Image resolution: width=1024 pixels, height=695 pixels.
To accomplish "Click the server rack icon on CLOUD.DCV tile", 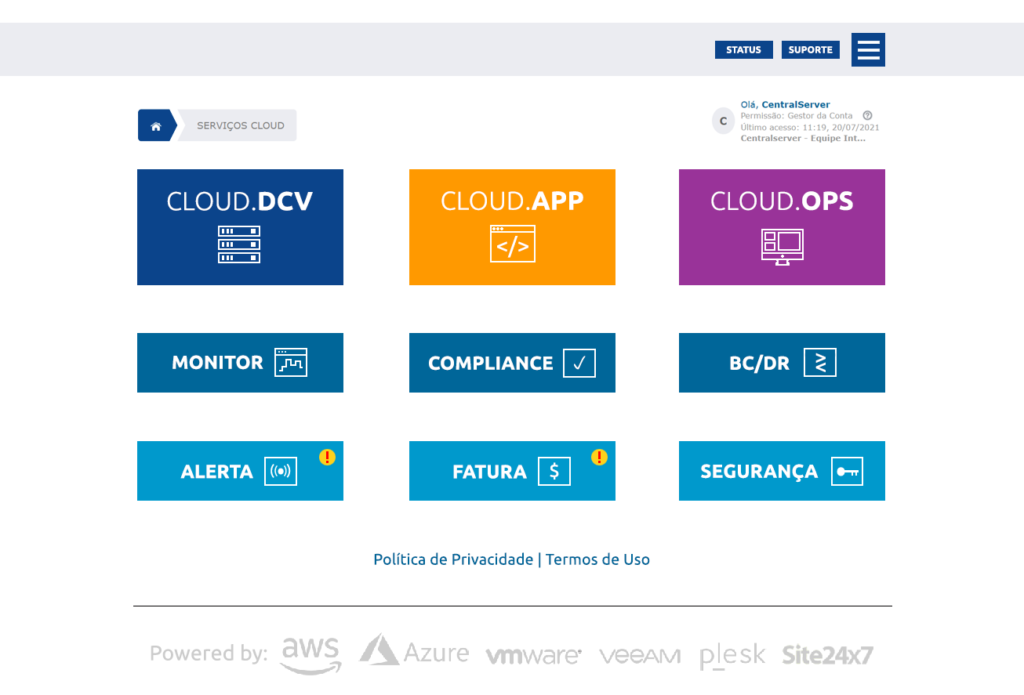I will coord(240,243).
